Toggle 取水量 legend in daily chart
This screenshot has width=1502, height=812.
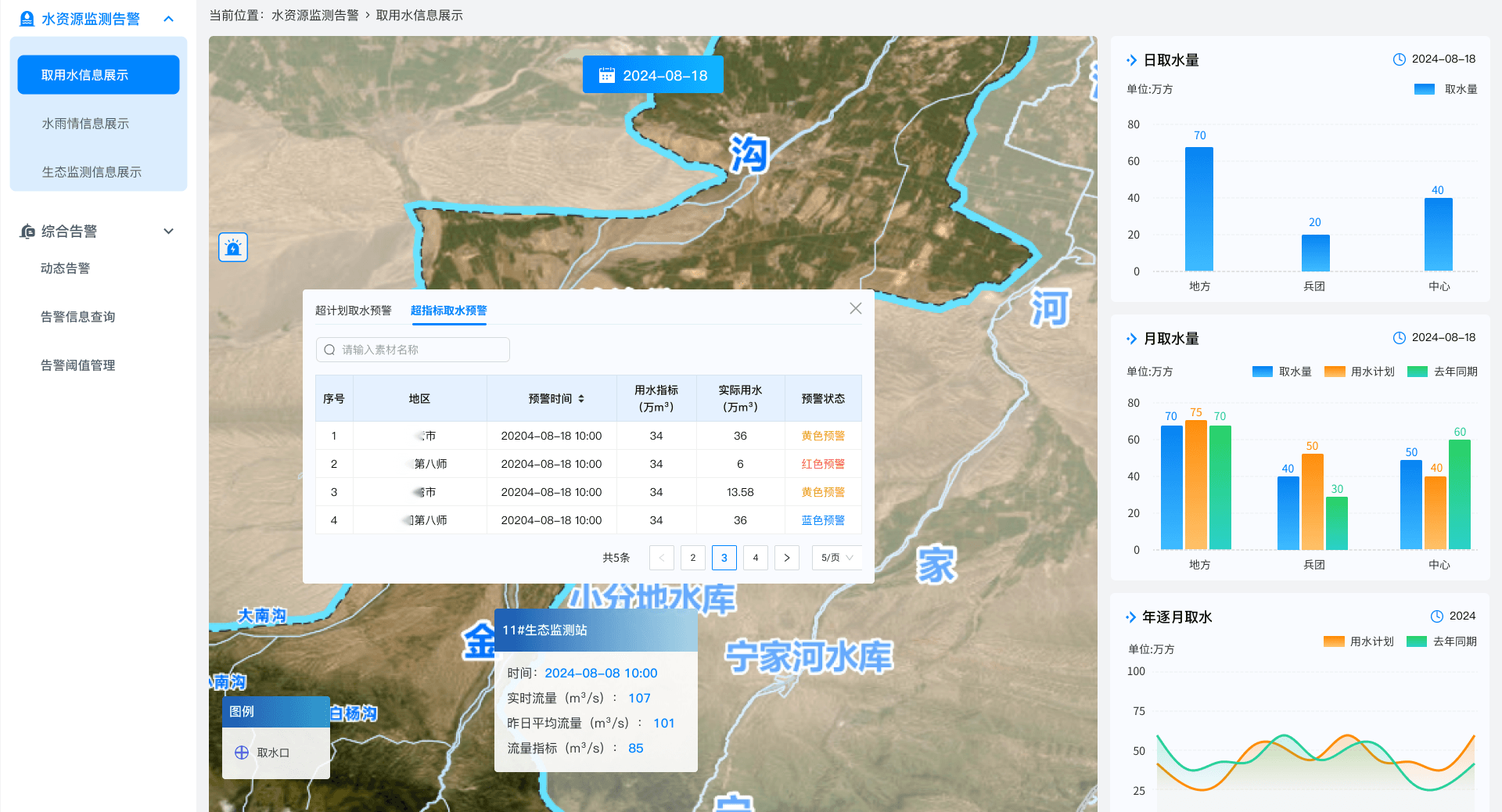[1446, 89]
